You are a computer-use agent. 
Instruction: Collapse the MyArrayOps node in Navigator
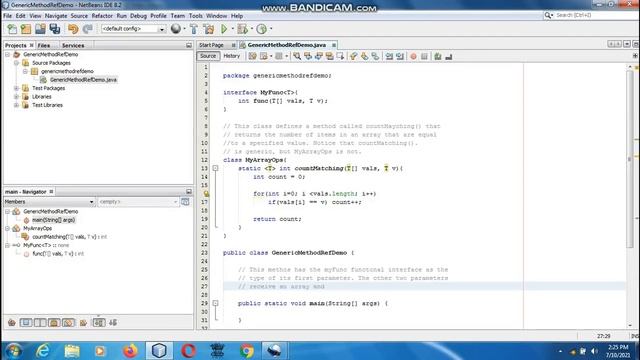(7, 228)
